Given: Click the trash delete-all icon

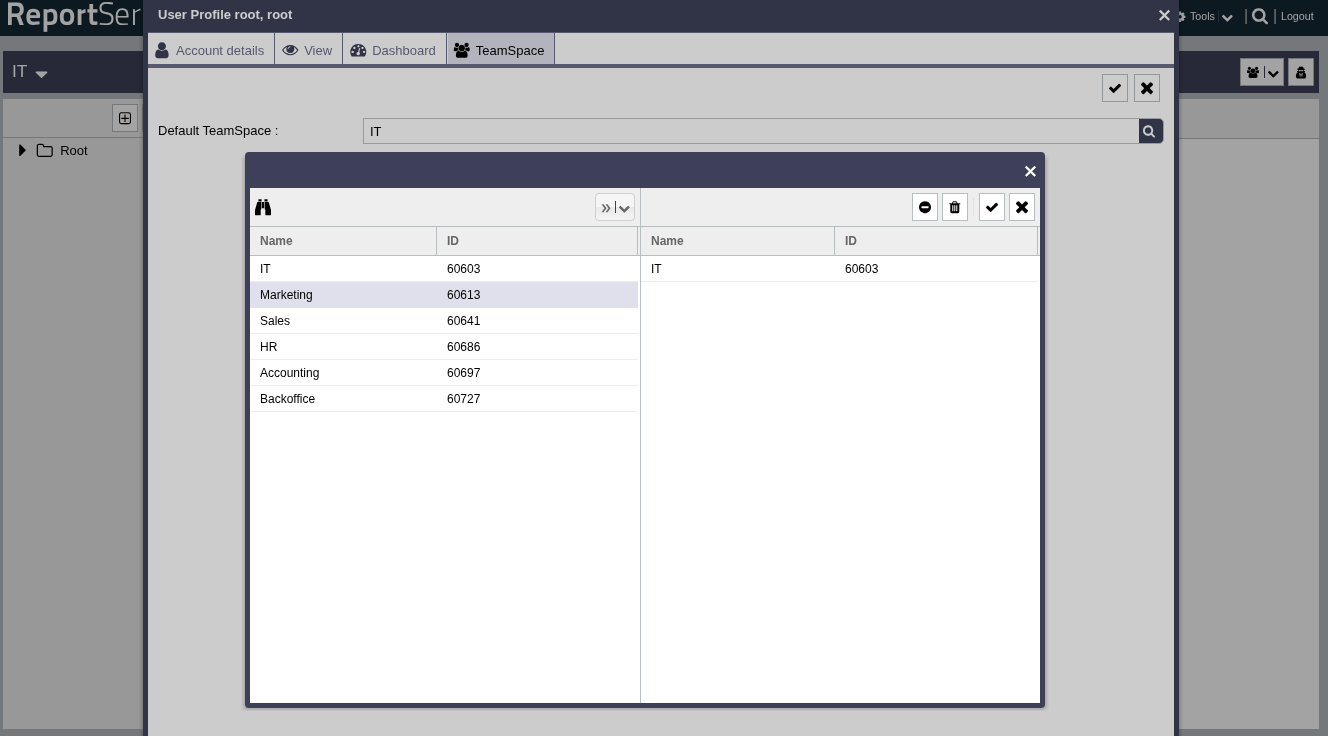Looking at the screenshot, I should [955, 207].
